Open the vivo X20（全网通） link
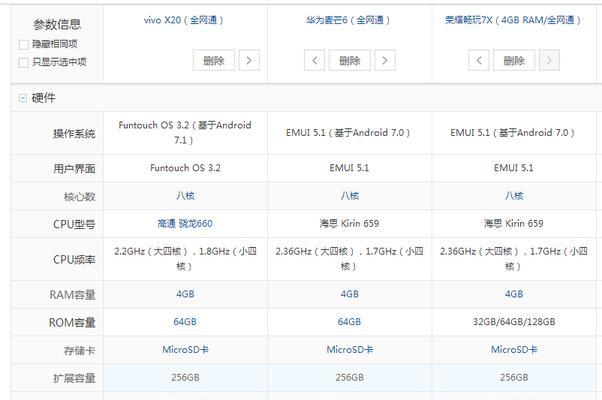 click(x=184, y=20)
